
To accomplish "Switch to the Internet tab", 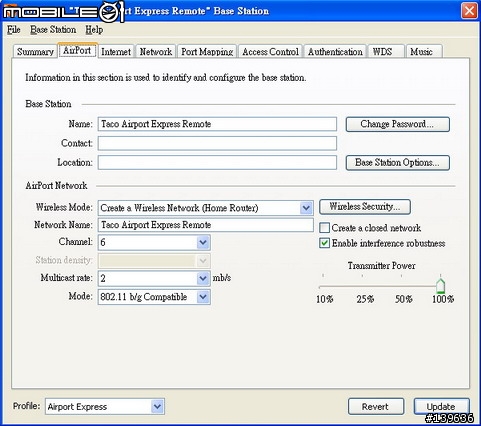I will [x=116, y=52].
